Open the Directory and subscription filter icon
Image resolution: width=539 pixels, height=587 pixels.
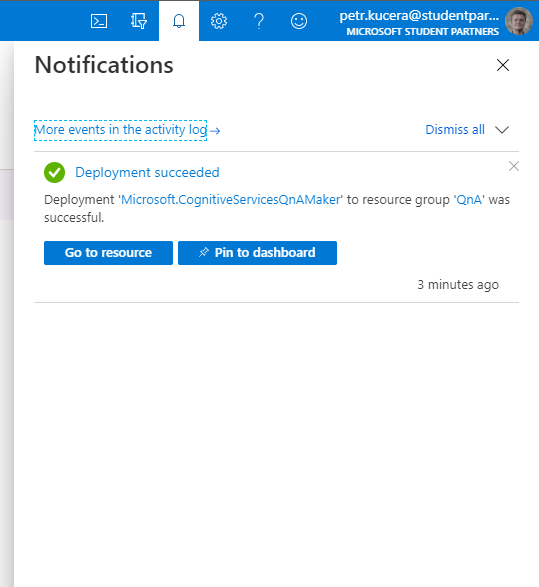tap(139, 21)
